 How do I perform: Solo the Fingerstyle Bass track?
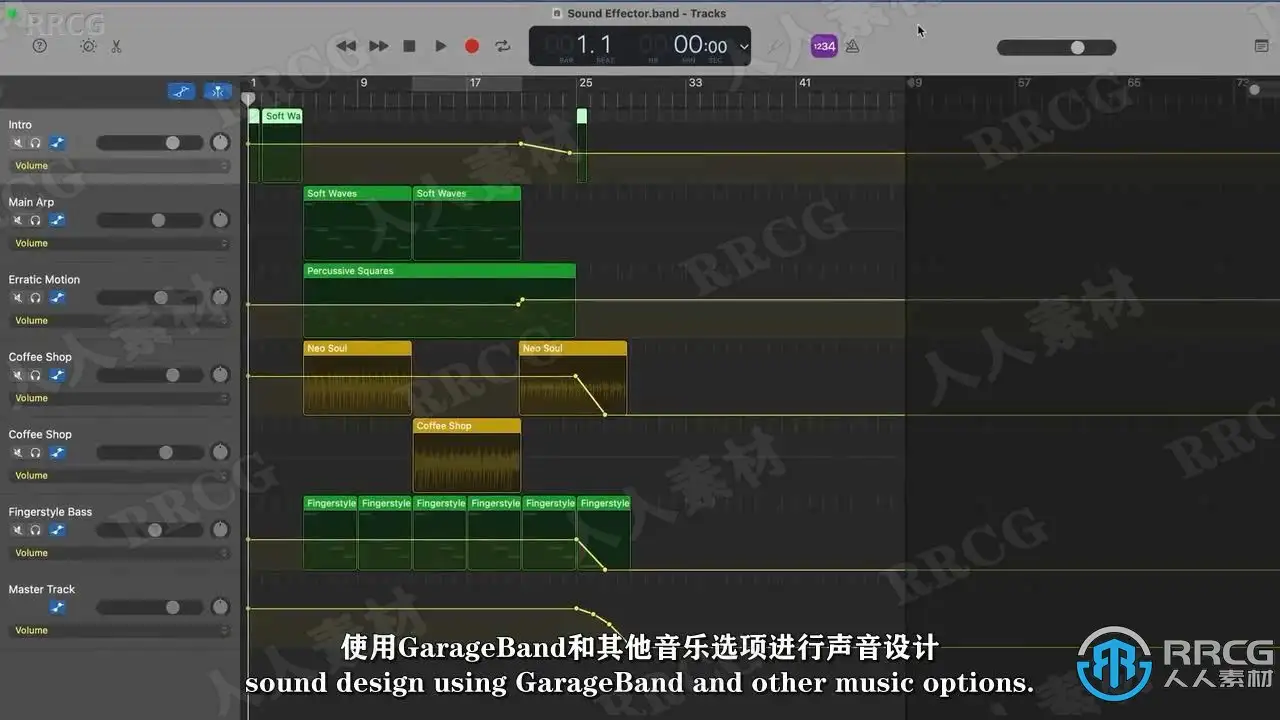(x=35, y=530)
